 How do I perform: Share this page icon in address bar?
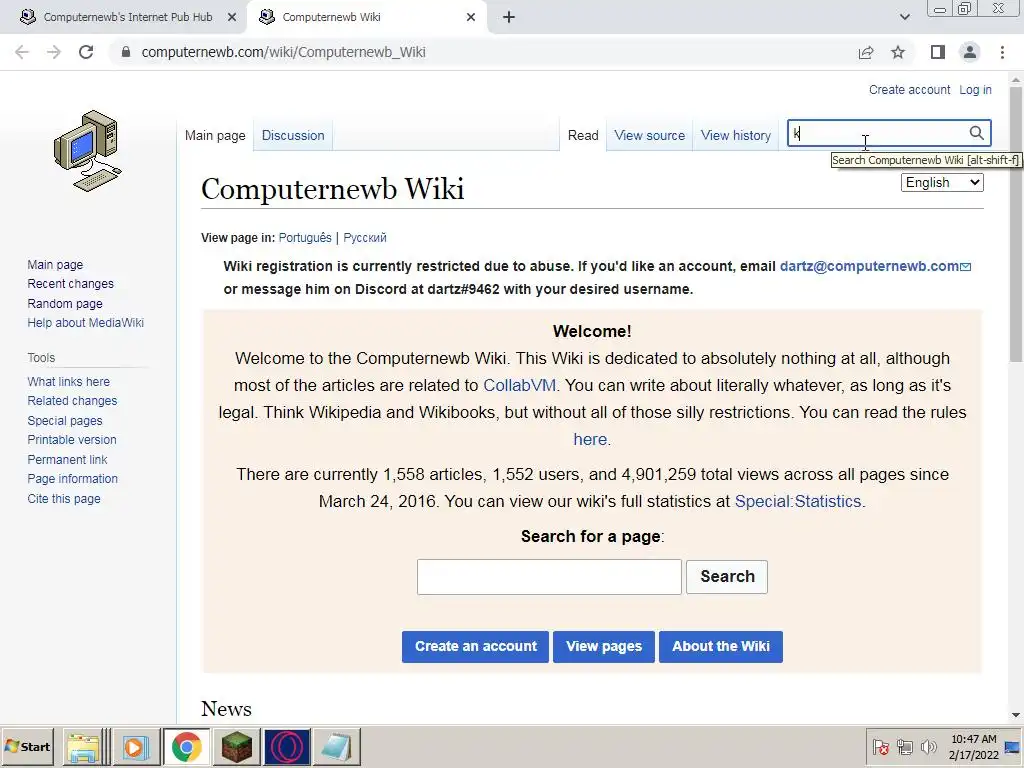(866, 52)
